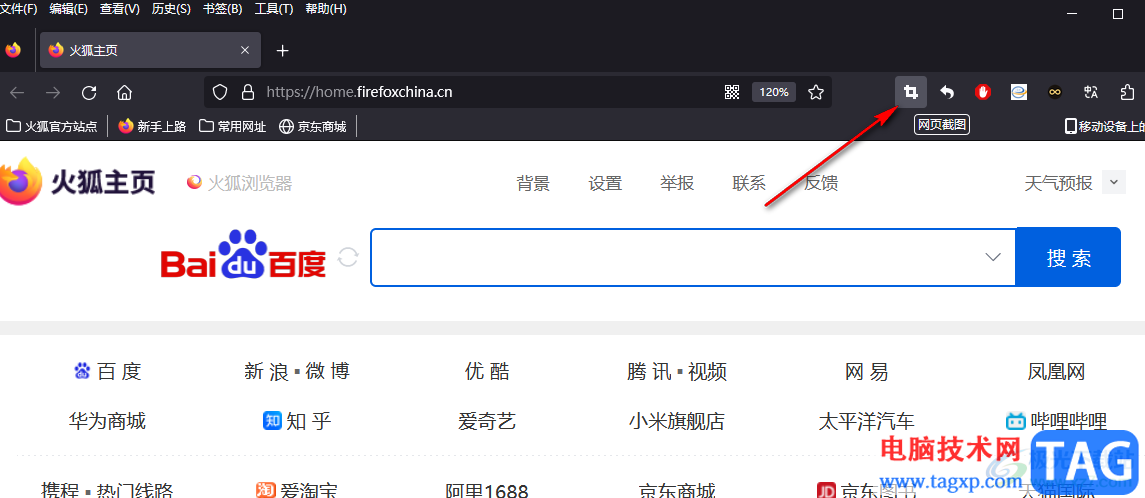The height and width of the screenshot is (498, 1145).
Task: Open the 网易 site link
Action: (x=867, y=372)
